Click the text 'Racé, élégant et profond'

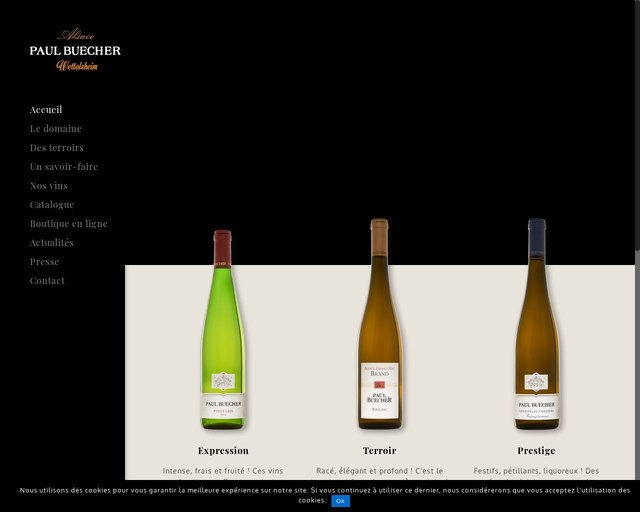pyautogui.click(x=362, y=471)
